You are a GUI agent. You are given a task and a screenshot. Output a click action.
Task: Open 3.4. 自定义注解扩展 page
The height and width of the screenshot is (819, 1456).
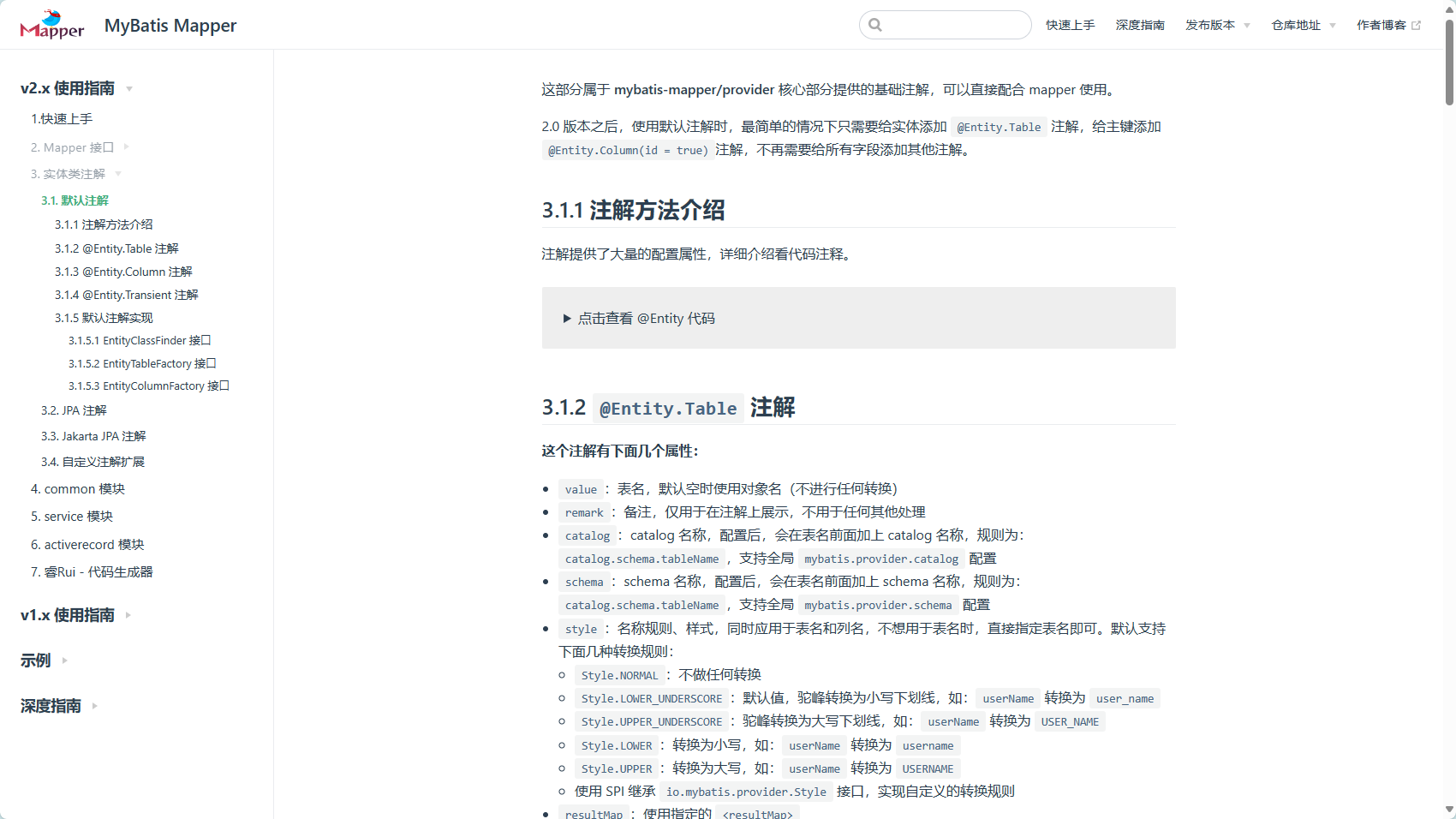(92, 462)
